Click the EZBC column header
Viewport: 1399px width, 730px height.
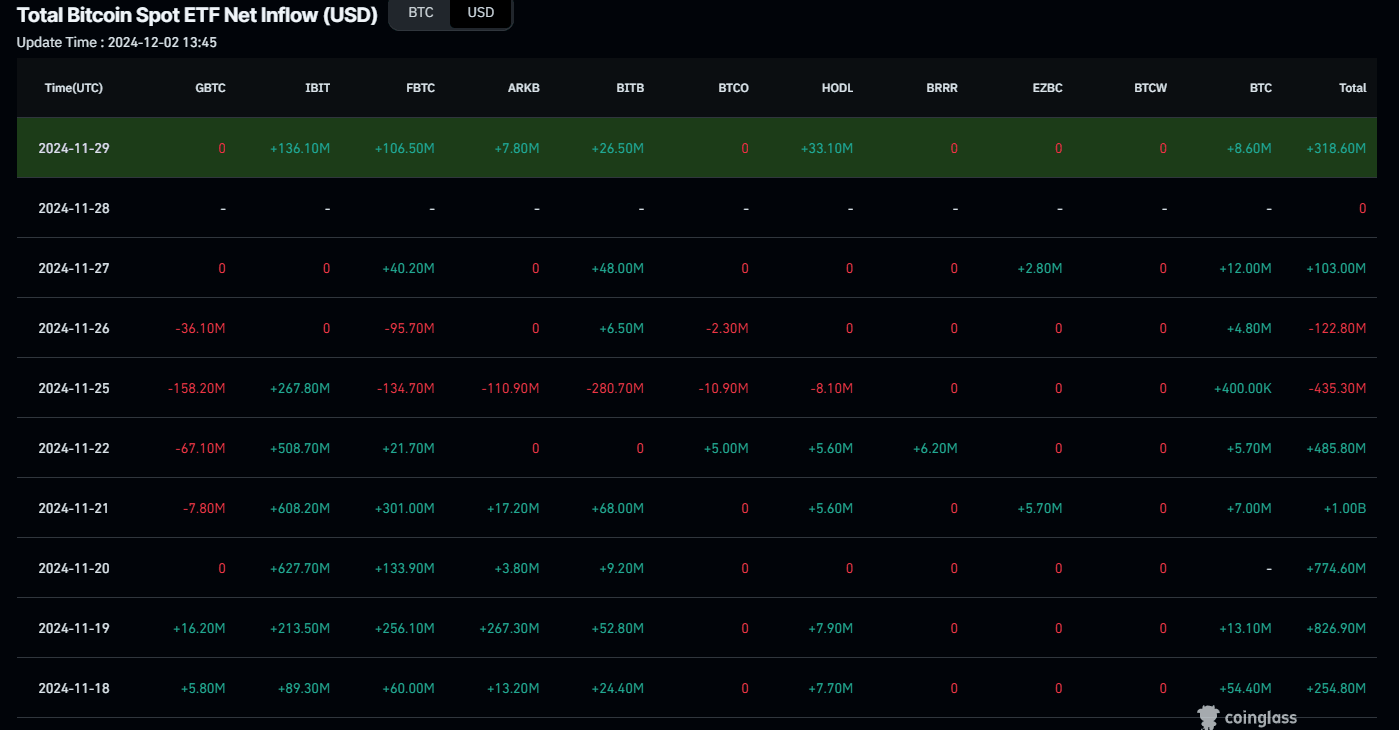tap(1047, 88)
